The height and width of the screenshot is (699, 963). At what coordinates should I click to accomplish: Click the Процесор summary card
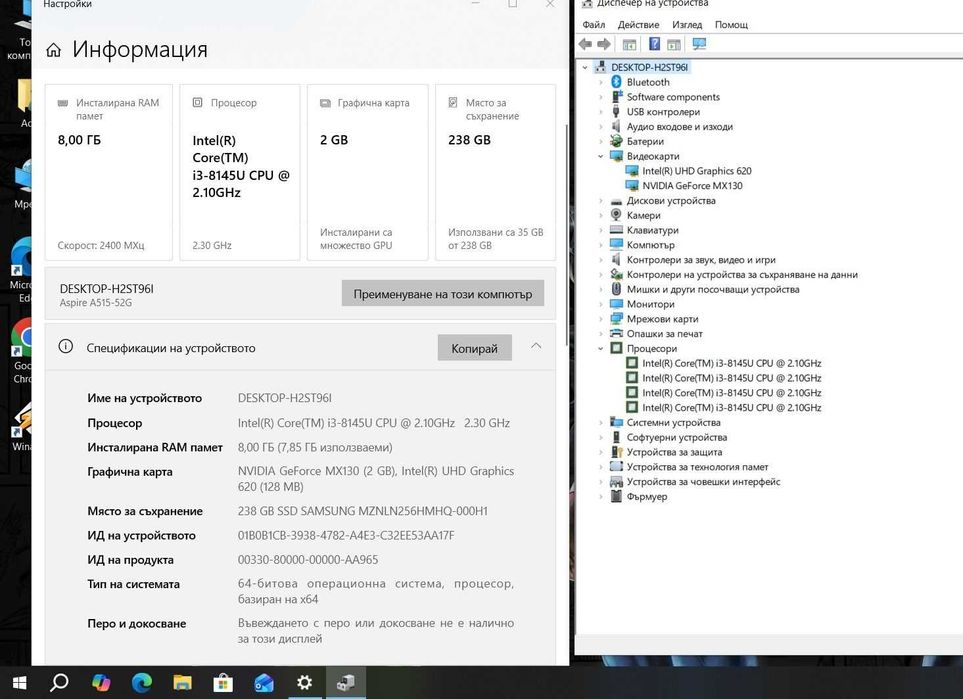(240, 173)
